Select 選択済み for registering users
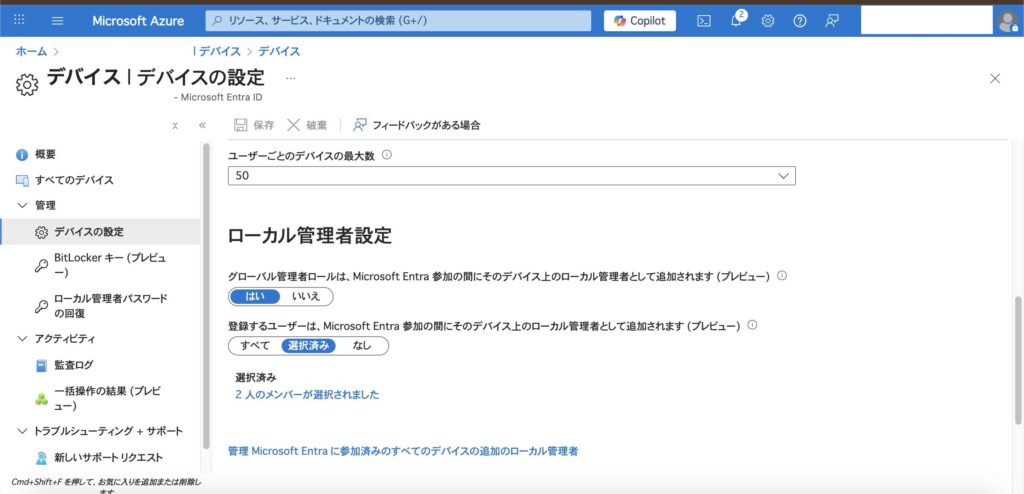Image resolution: width=1024 pixels, height=494 pixels. 309,346
